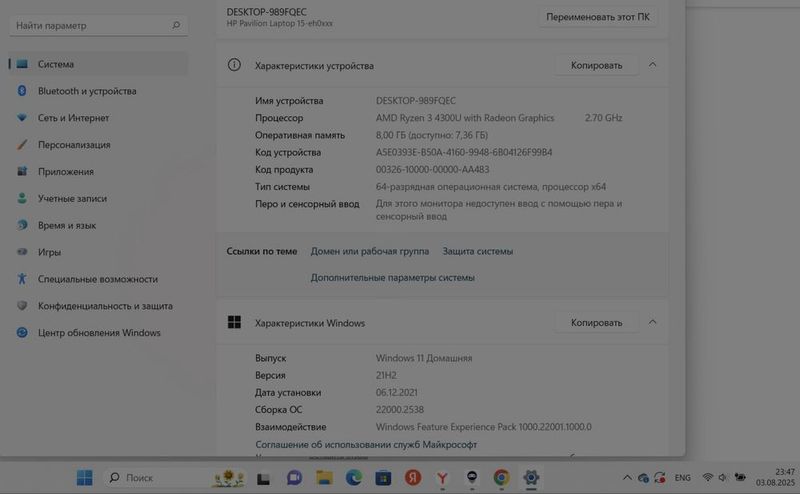Click the info icon beside Характеристики устройства
The width and height of the screenshot is (800, 494).
tap(234, 65)
